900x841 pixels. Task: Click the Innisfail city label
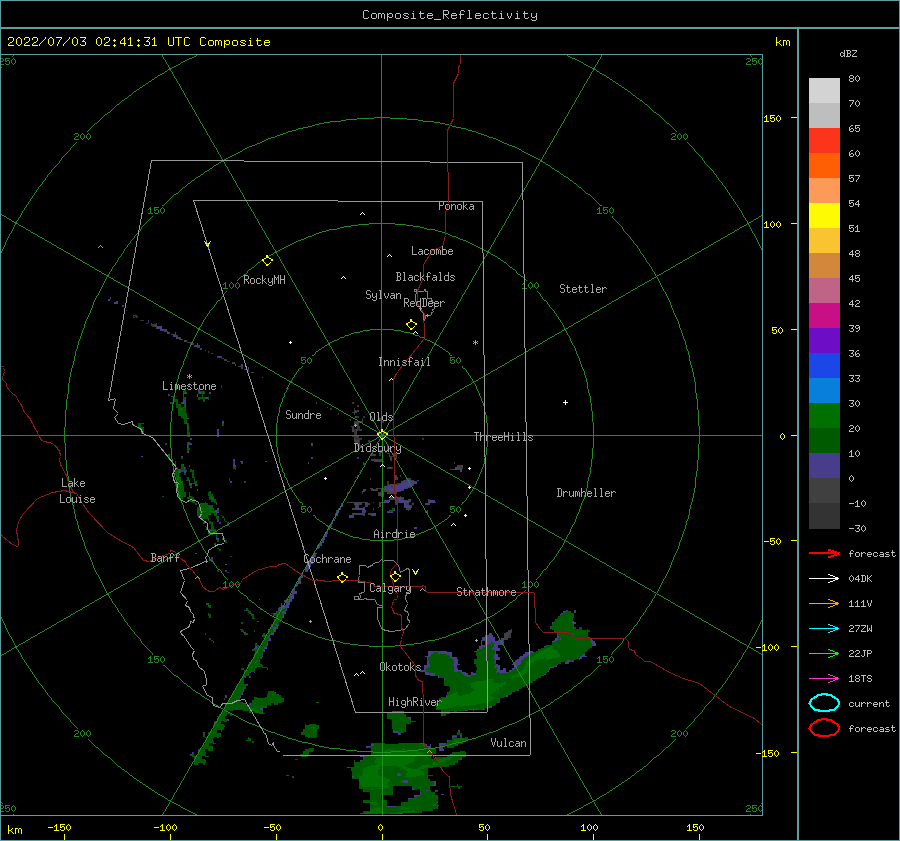(404, 362)
